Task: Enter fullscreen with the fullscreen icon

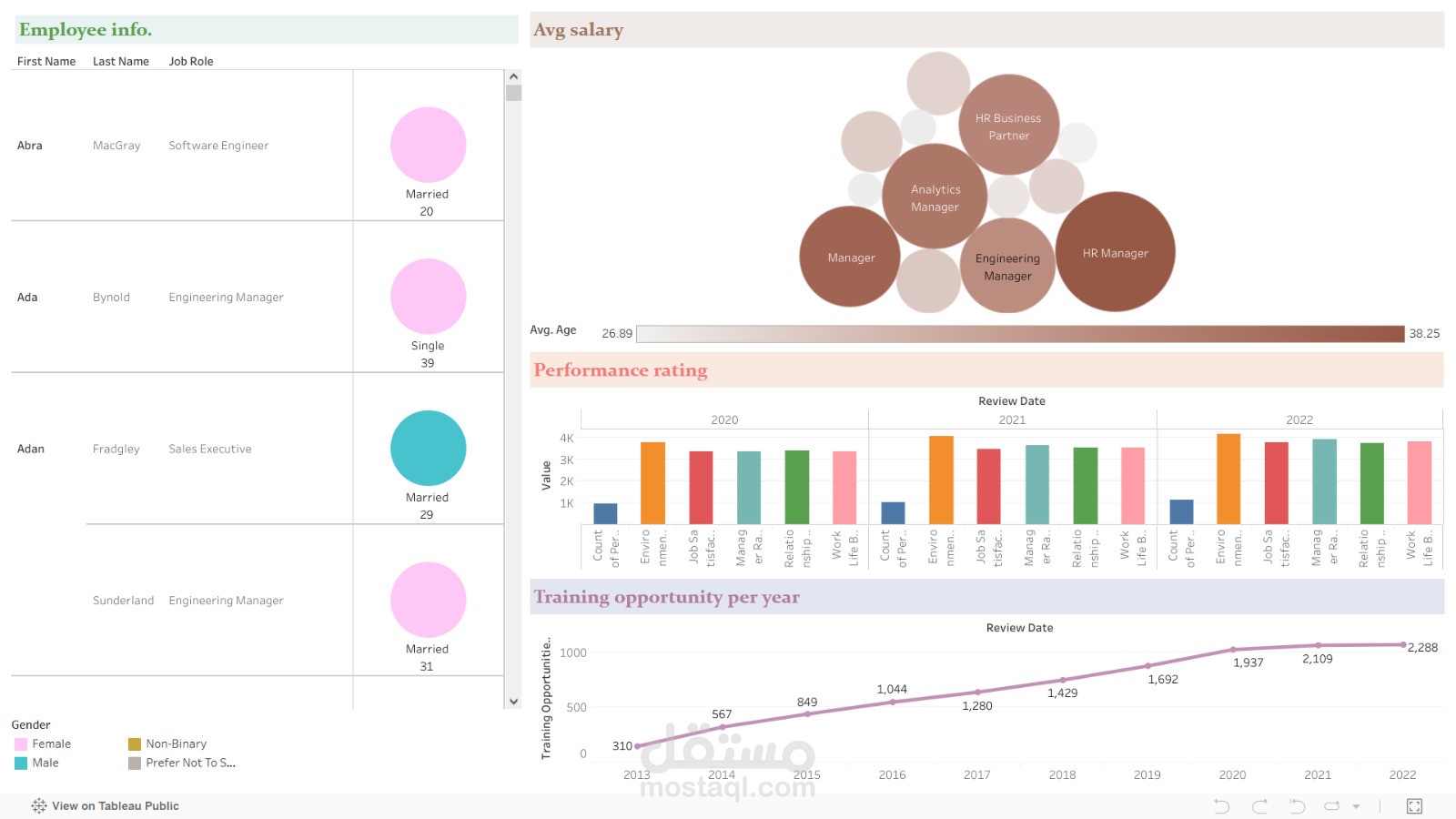Action: click(1414, 805)
